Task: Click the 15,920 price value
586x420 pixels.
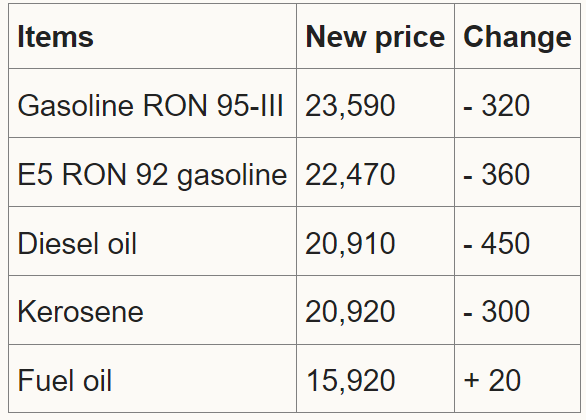Action: [x=350, y=382]
